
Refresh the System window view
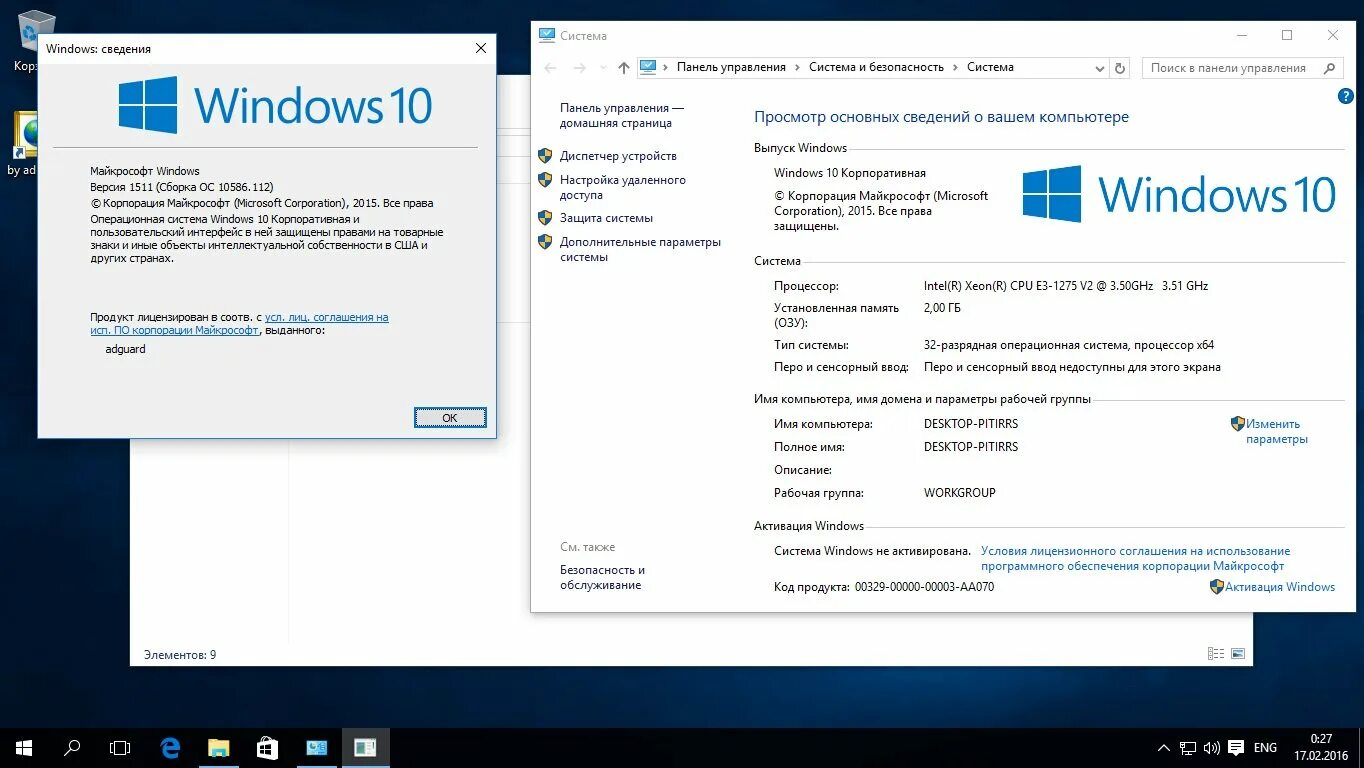pyautogui.click(x=1120, y=68)
